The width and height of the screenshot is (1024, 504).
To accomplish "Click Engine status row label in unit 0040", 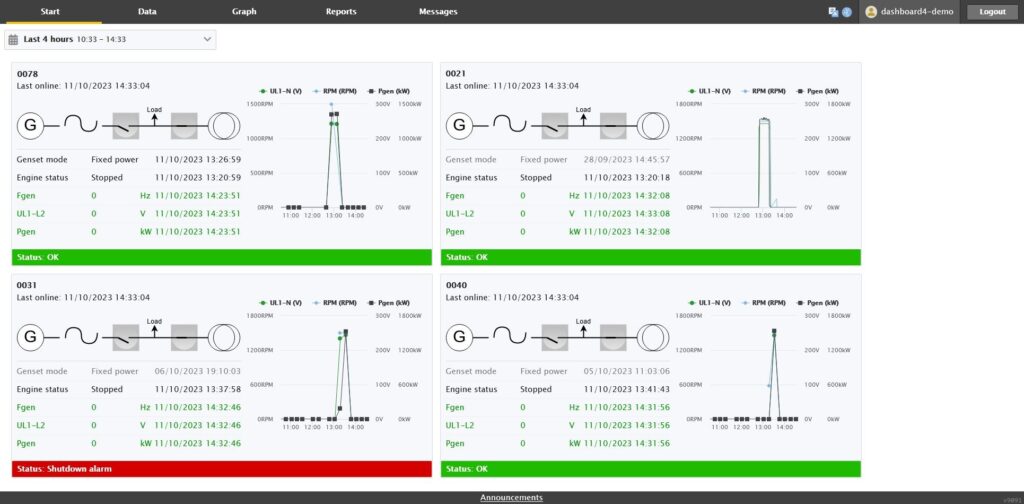I will point(472,389).
